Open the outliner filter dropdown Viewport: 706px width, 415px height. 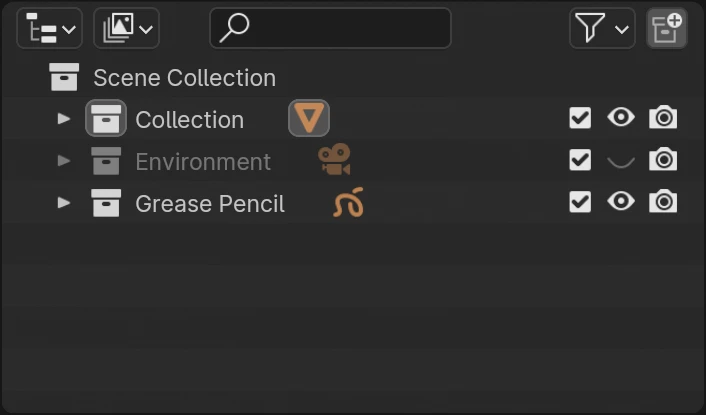602,29
